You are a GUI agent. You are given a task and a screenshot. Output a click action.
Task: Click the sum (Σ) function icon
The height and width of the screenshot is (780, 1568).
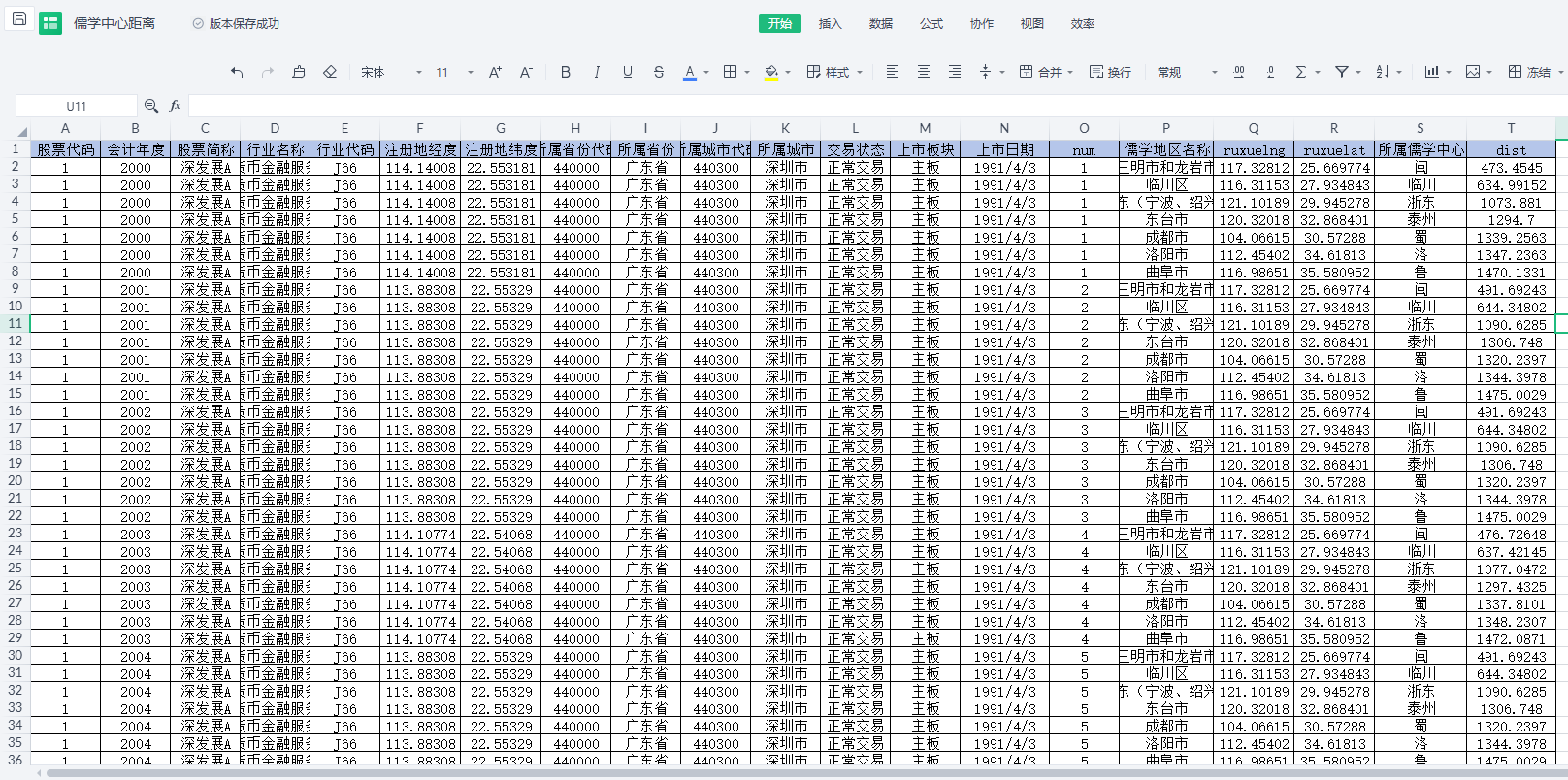pos(1301,72)
